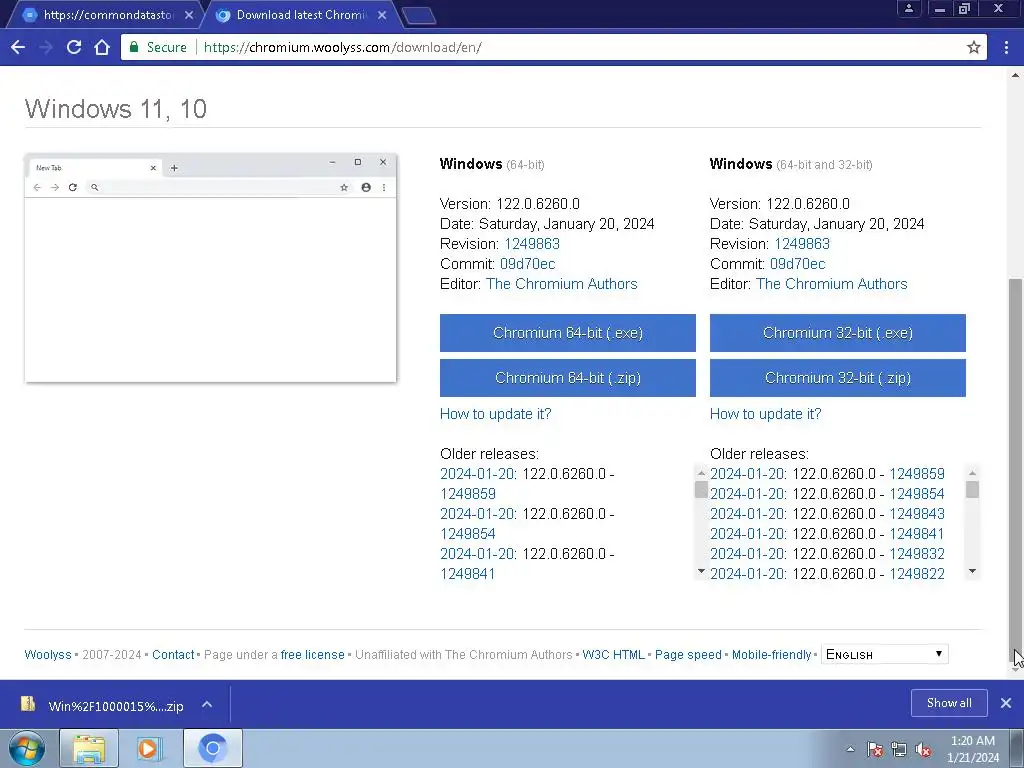Click the Chromium taskbar icon
Screen dimensions: 1024x768
point(212,748)
